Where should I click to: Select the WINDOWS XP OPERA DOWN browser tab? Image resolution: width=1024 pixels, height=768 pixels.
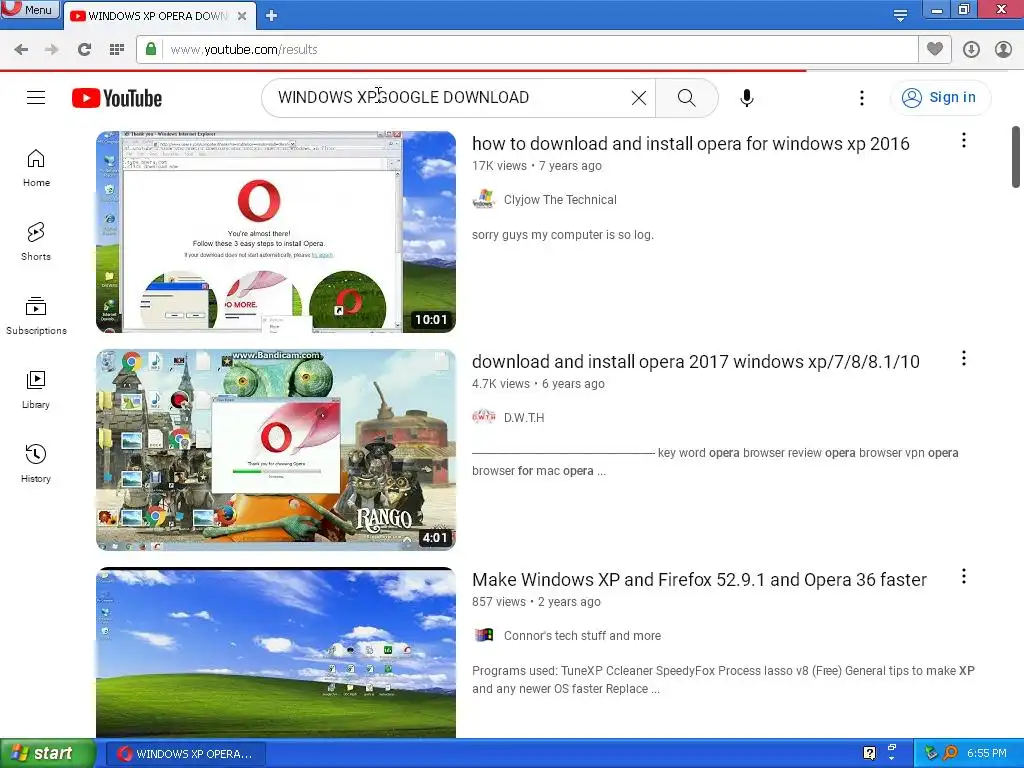(157, 16)
